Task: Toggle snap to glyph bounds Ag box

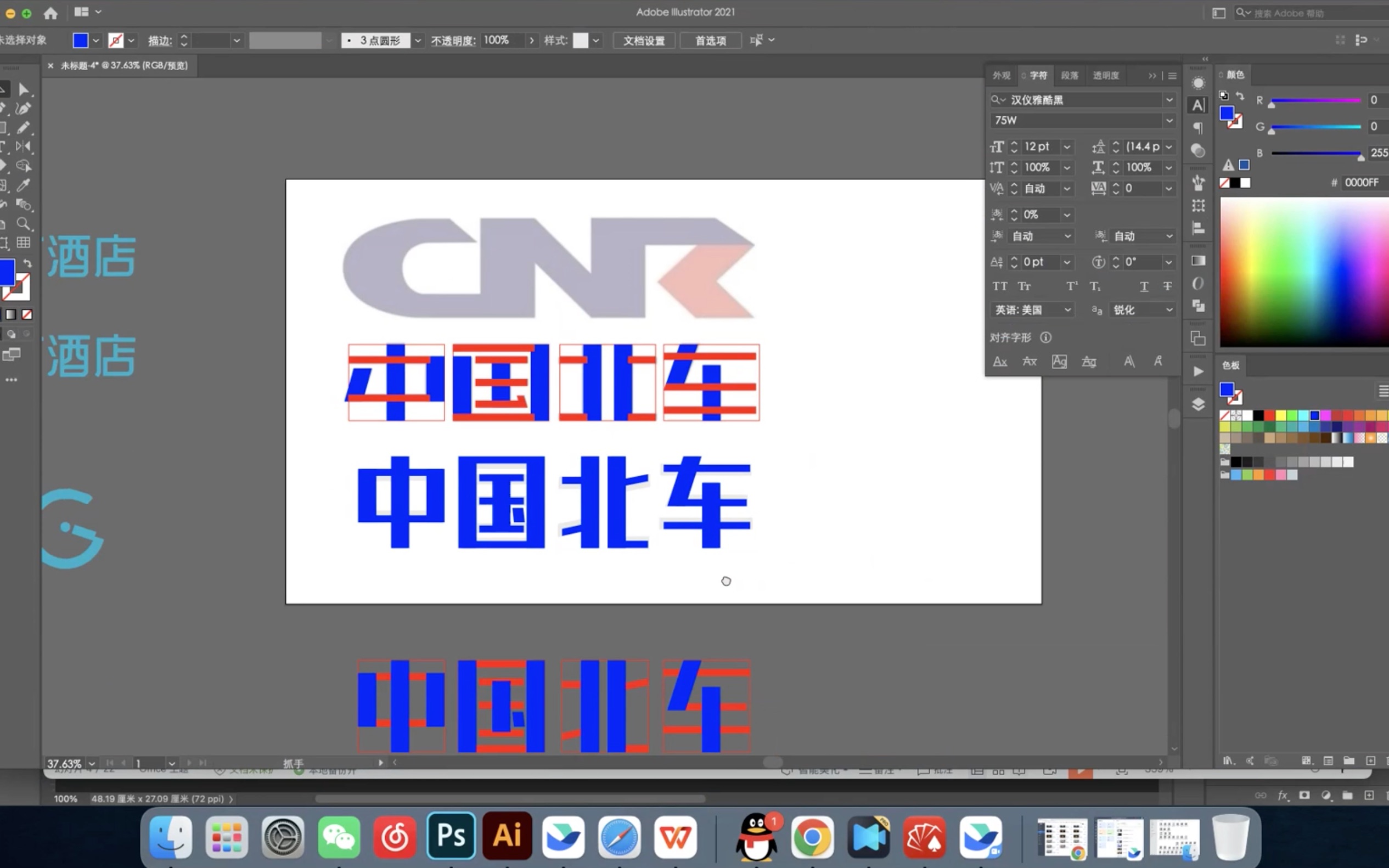Action: [x=1059, y=361]
